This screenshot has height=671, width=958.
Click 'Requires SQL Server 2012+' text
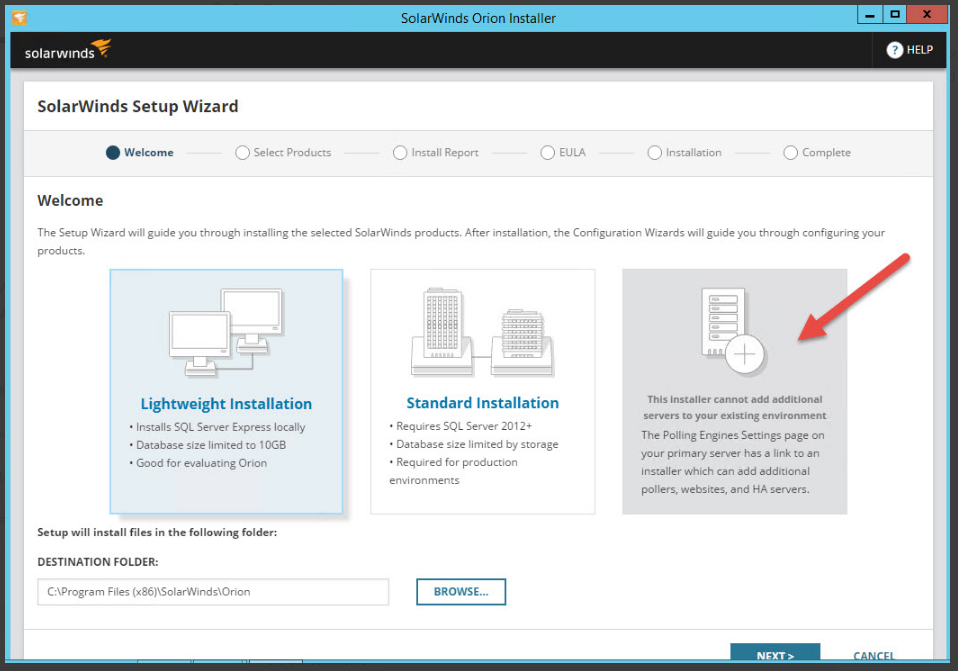(x=464, y=426)
